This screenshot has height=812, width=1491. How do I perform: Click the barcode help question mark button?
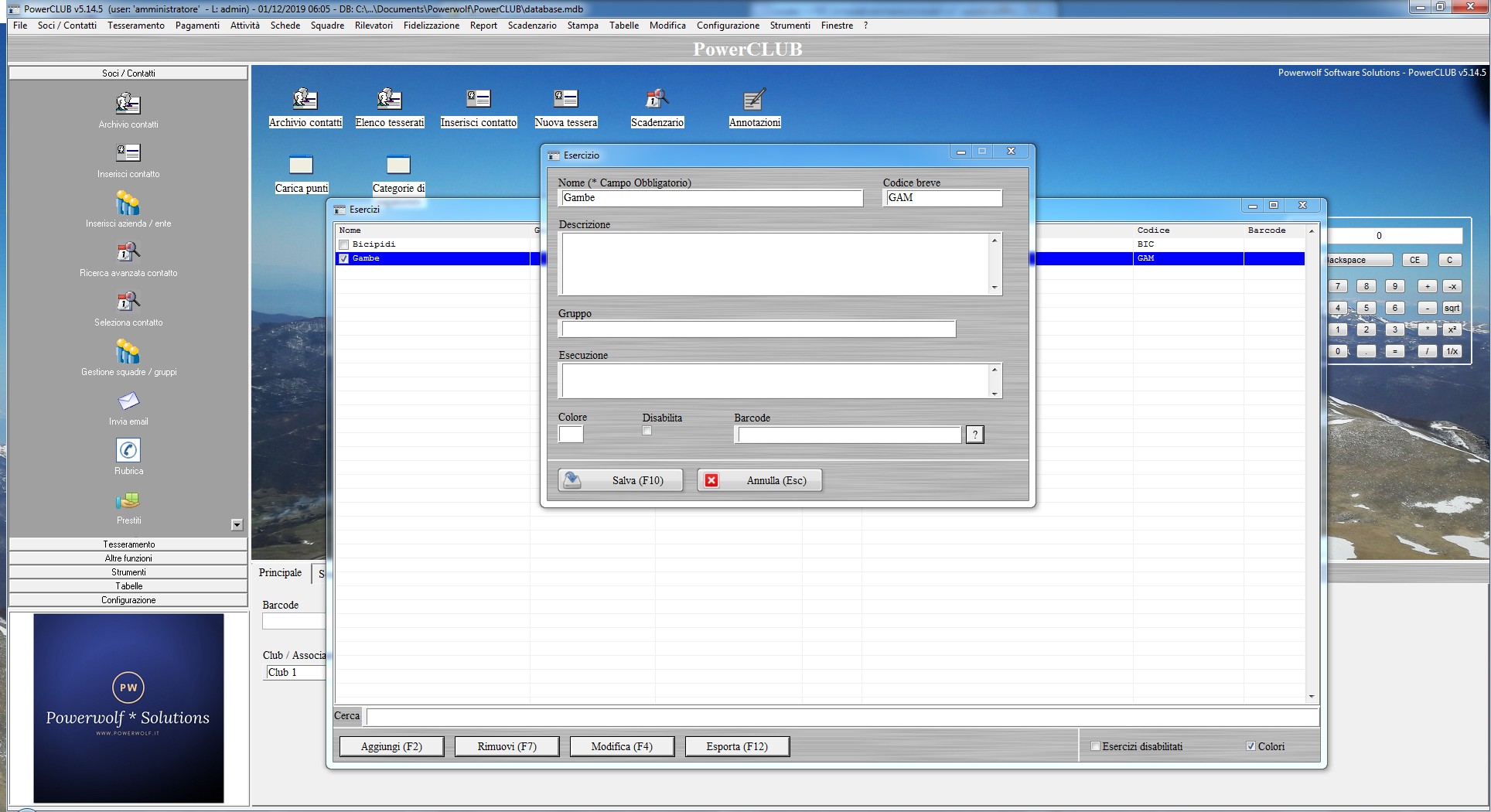(975, 435)
